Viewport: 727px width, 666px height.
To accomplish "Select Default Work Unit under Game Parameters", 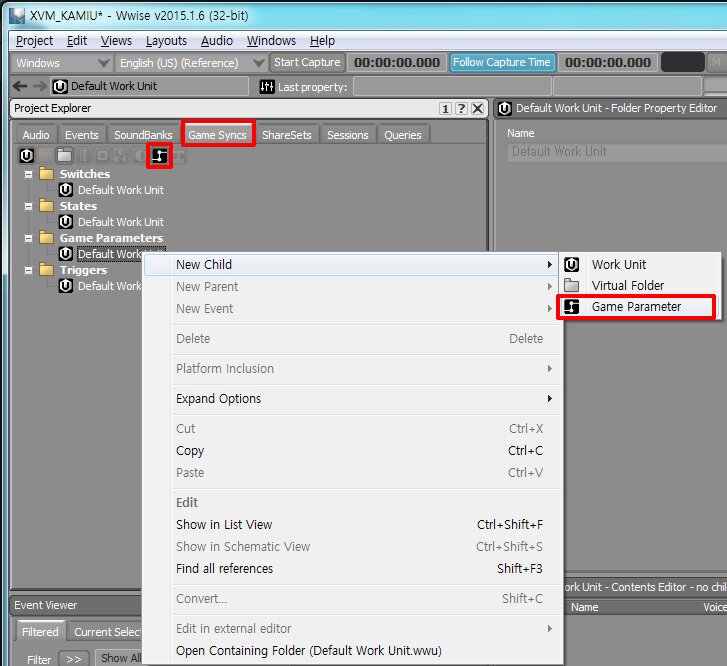I will 109,254.
